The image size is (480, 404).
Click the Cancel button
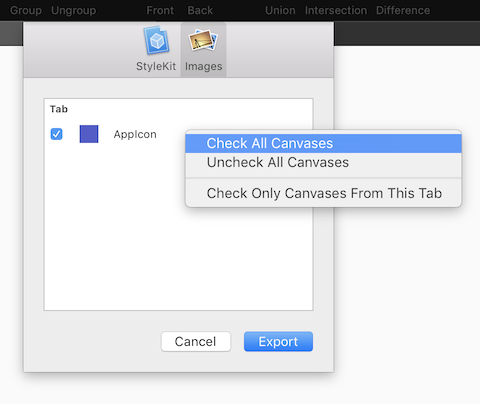[x=196, y=341]
